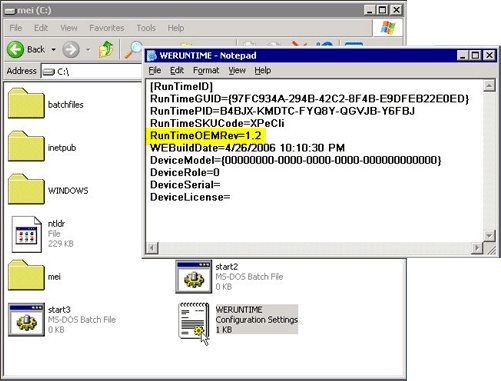Click Notepad scrollbar down arrow
The image size is (501, 381).
(489, 236)
